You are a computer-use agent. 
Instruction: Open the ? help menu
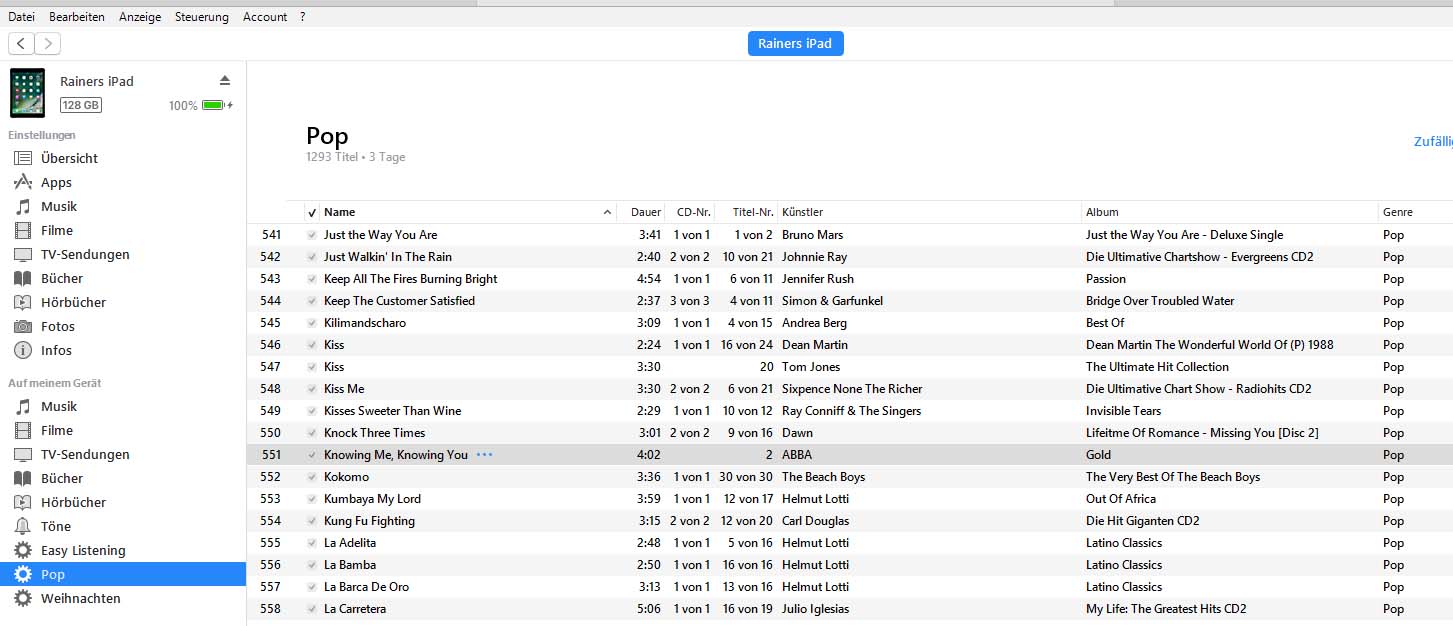click(303, 17)
